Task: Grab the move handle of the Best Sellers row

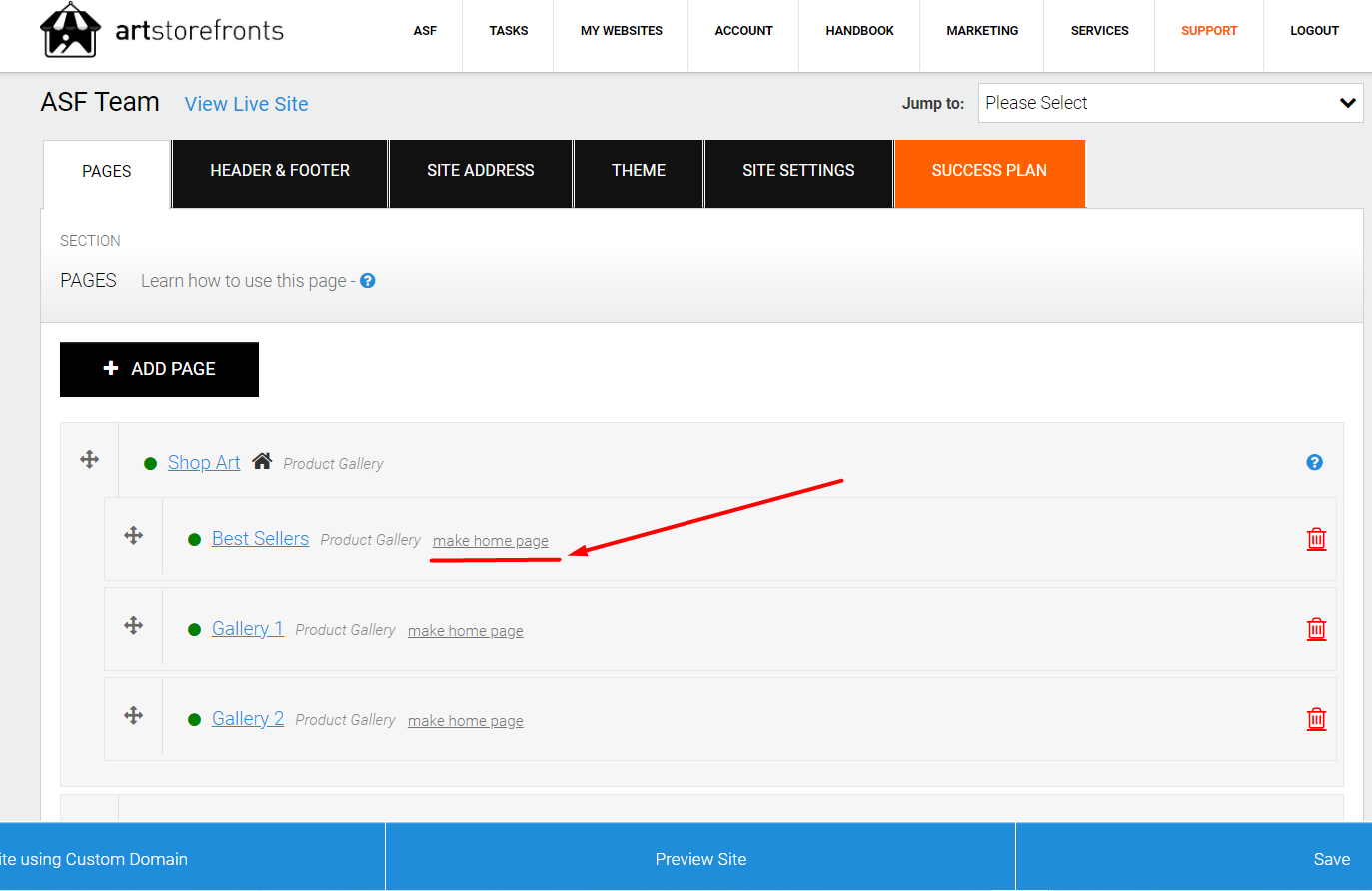Action: click(x=134, y=536)
